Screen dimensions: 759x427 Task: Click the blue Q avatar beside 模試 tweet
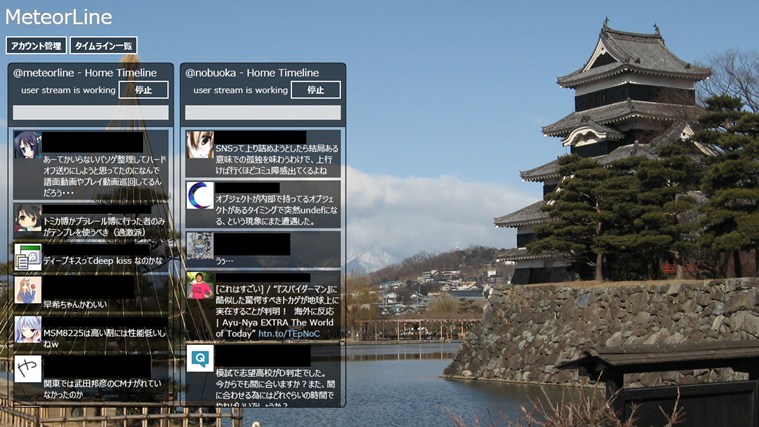[x=200, y=359]
